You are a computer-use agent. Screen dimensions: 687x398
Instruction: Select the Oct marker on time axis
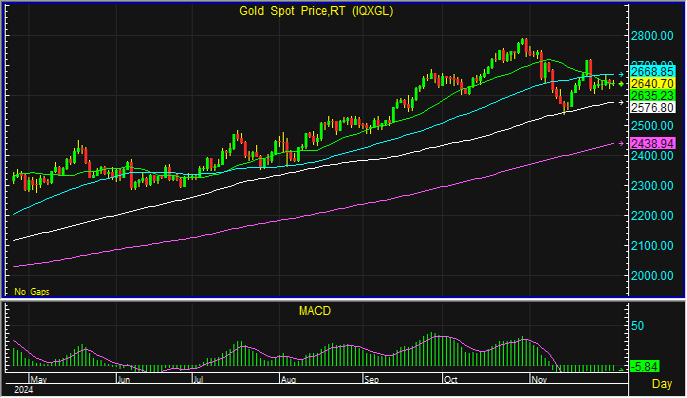point(450,380)
